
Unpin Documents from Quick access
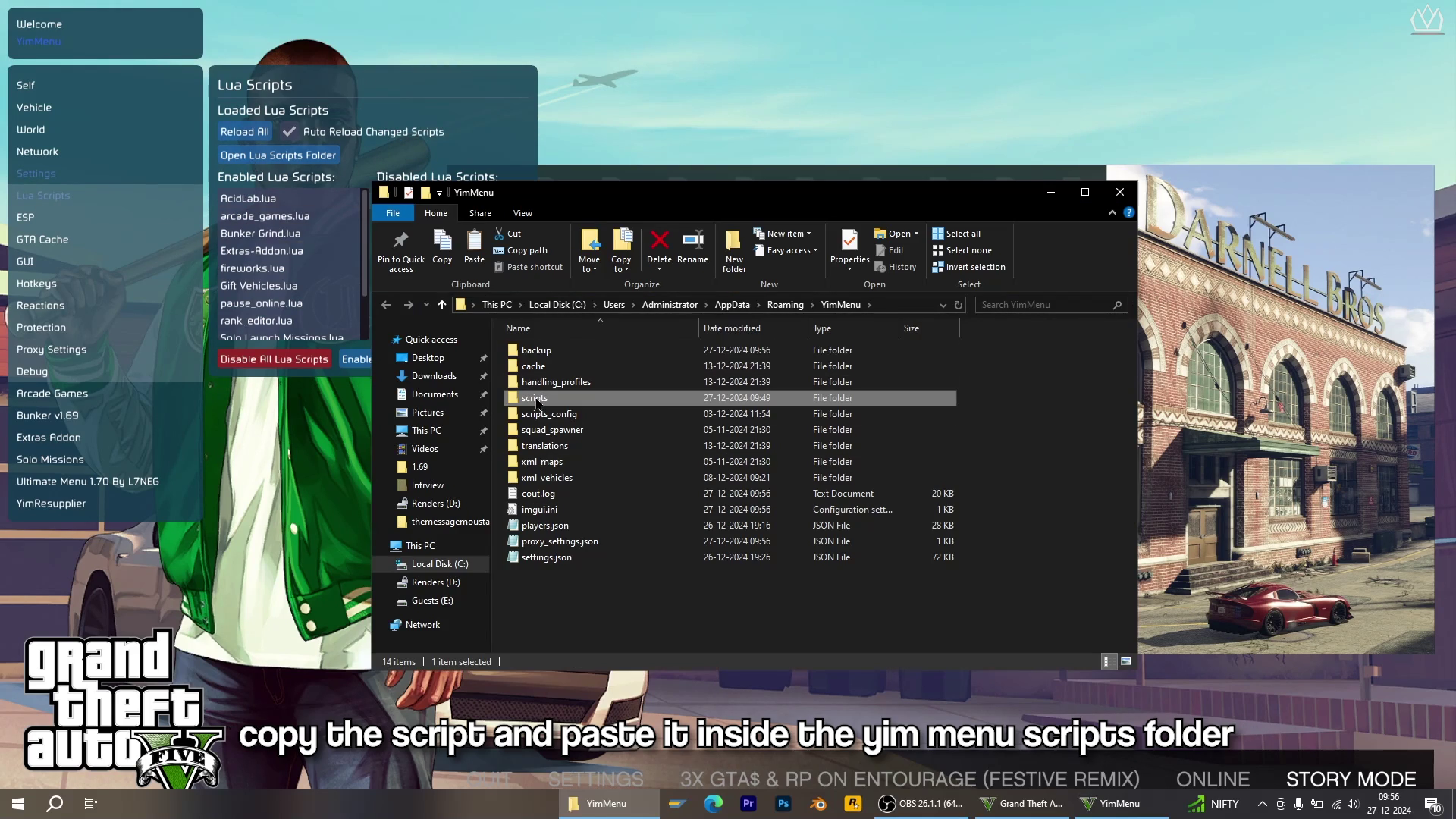(484, 394)
